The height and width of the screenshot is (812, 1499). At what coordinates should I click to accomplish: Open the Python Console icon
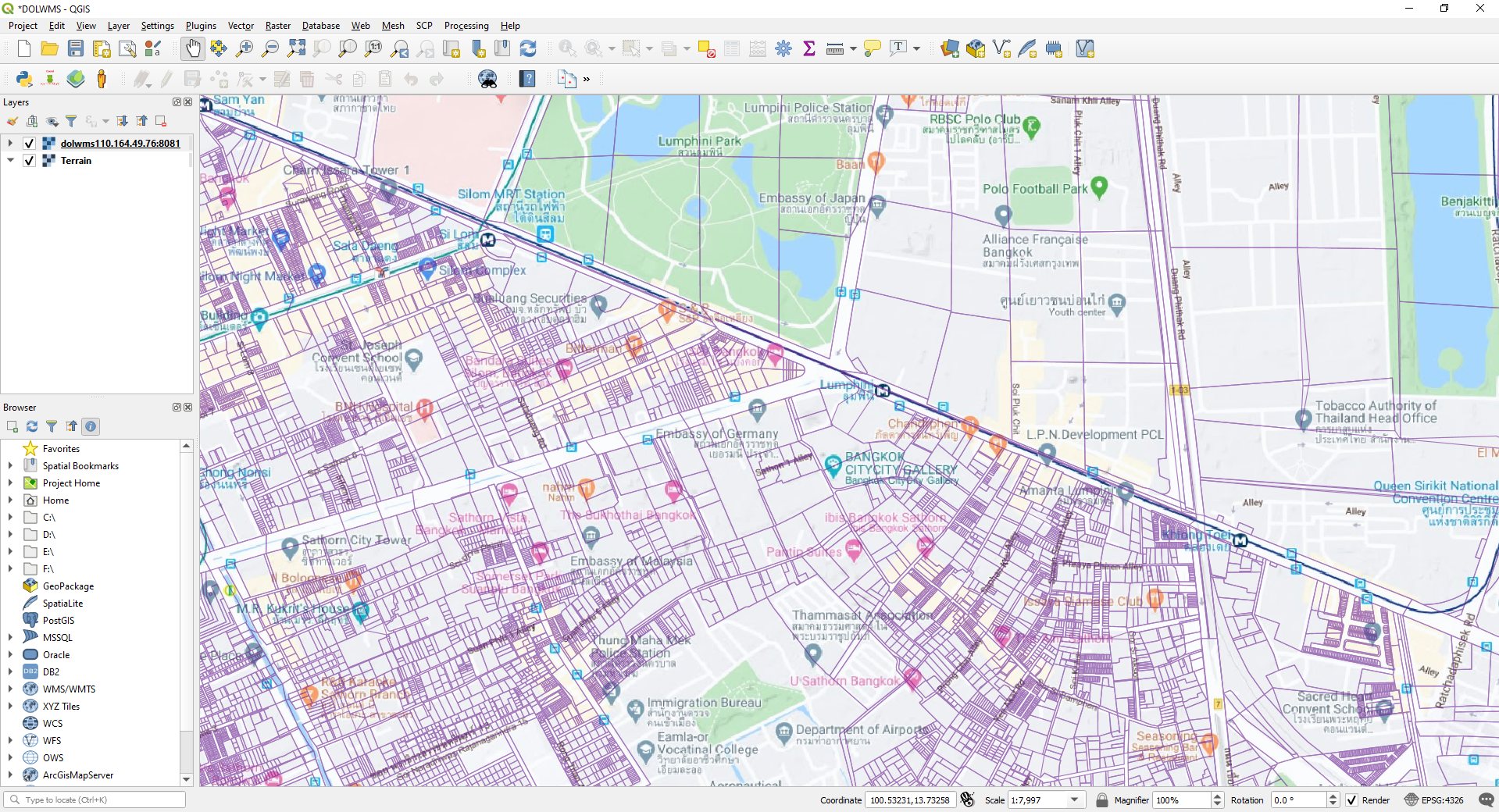coord(24,79)
